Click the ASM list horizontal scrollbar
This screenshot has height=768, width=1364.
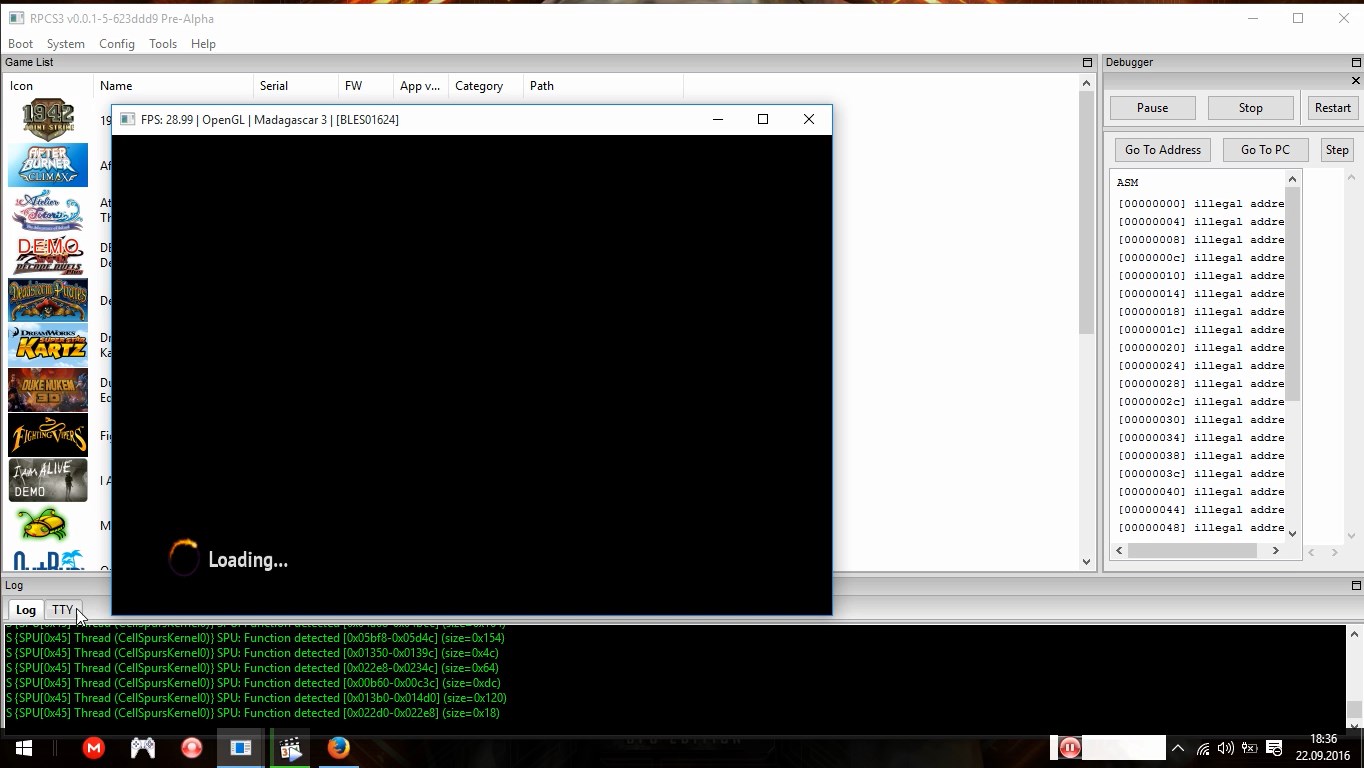(1192, 550)
